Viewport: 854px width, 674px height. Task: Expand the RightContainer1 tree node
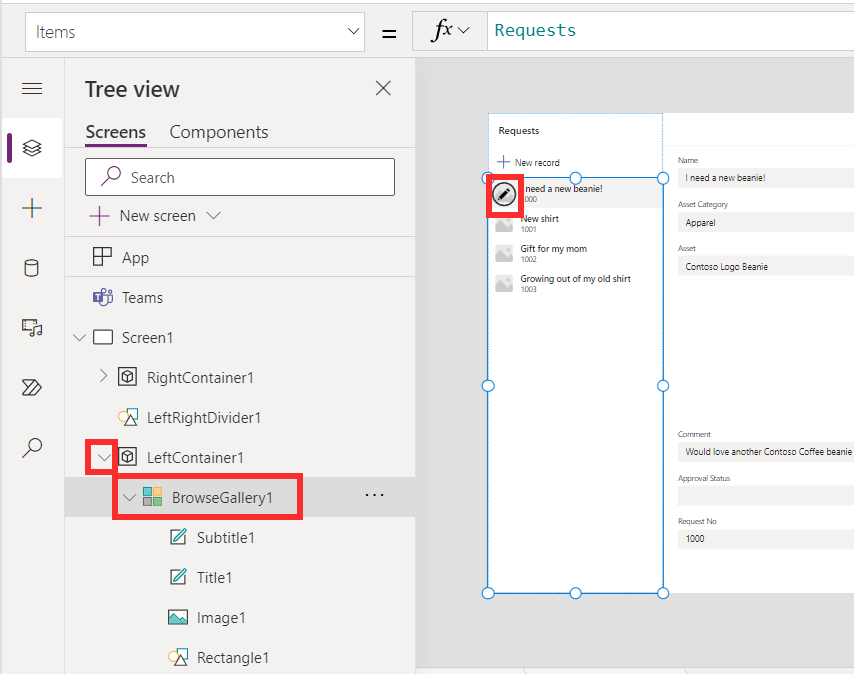(x=103, y=376)
